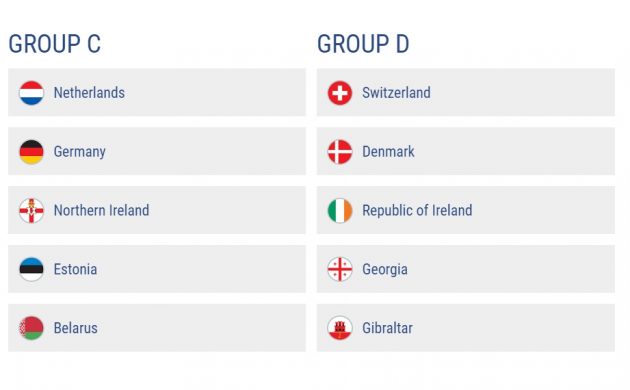Open the Denmark team name link

[388, 152]
